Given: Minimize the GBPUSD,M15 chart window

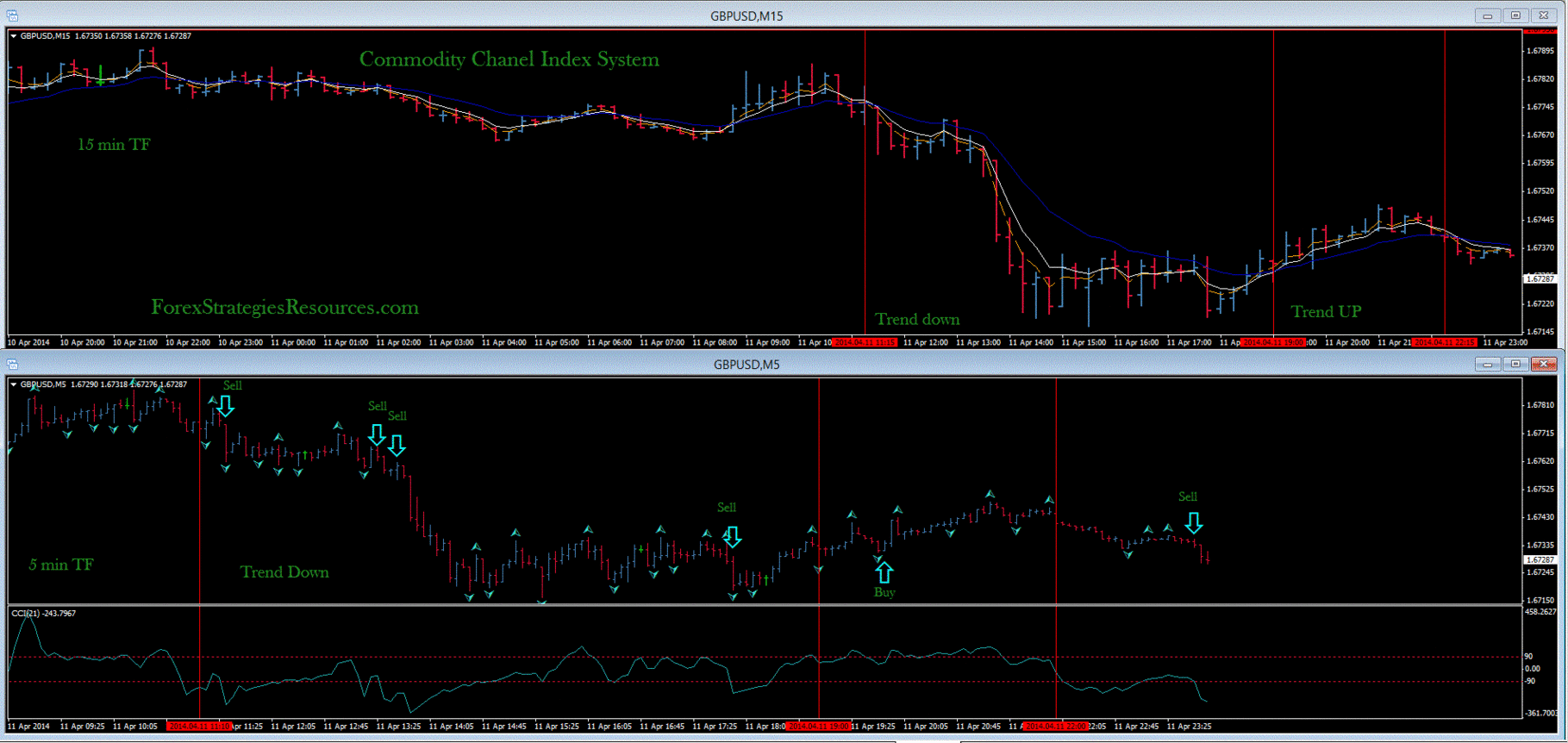Looking at the screenshot, I should pos(1488,16).
